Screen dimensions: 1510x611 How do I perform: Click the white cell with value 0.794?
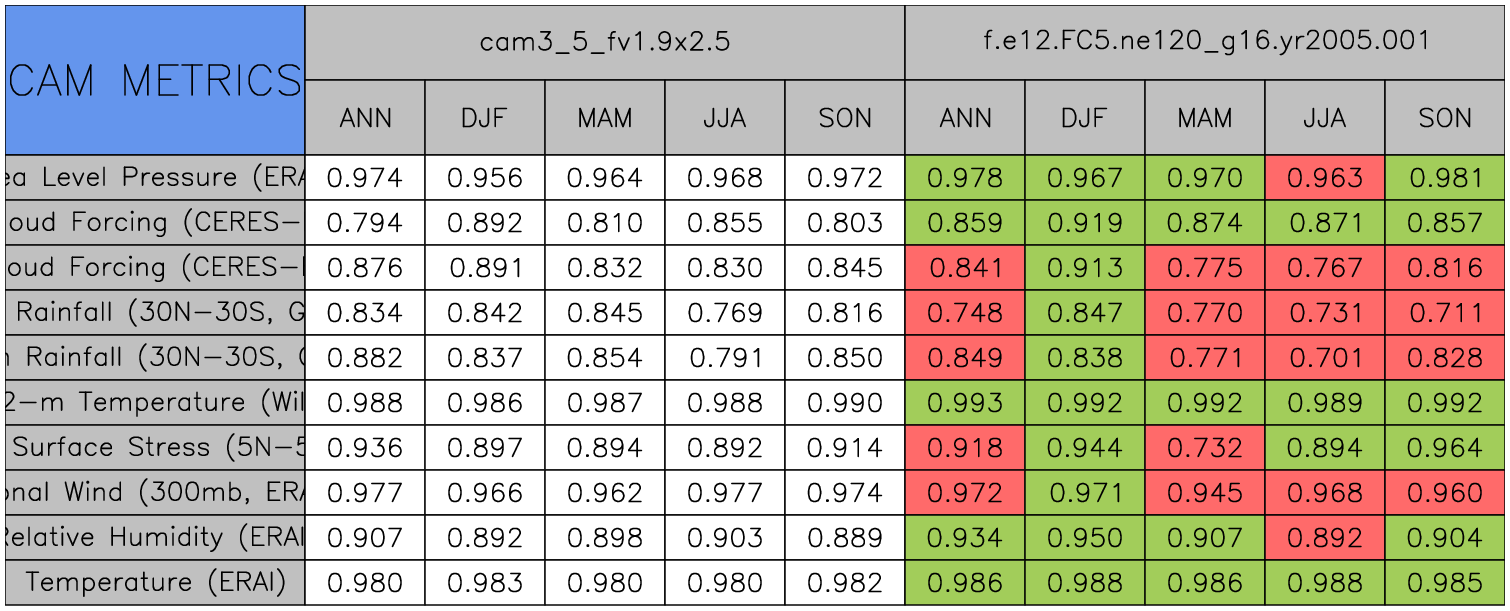coord(365,223)
